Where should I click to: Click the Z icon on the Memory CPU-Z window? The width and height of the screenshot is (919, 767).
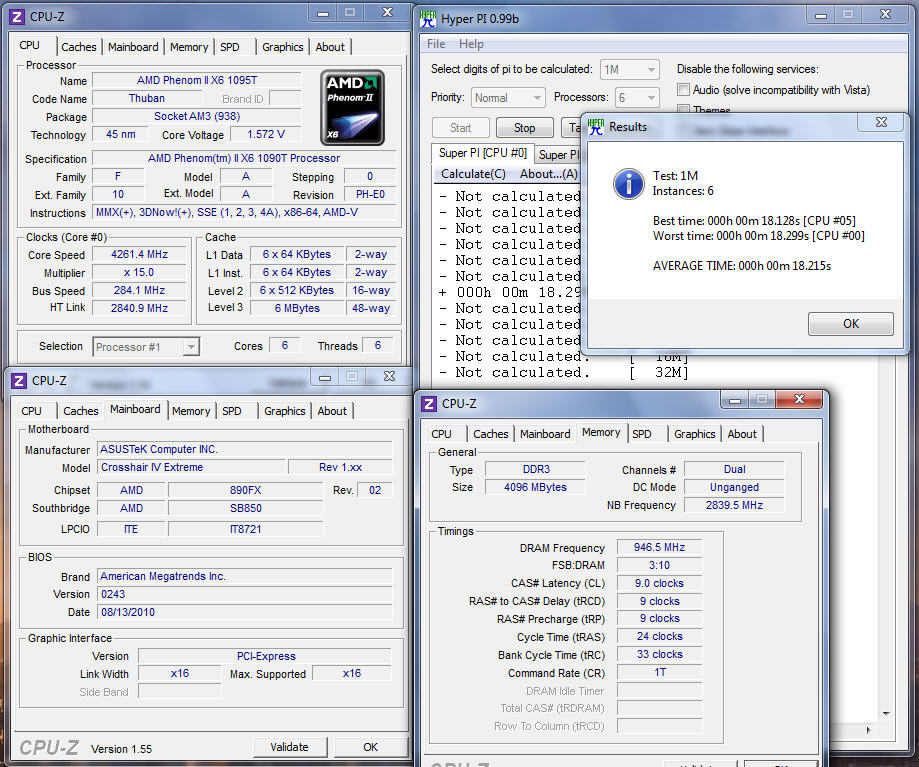click(429, 403)
